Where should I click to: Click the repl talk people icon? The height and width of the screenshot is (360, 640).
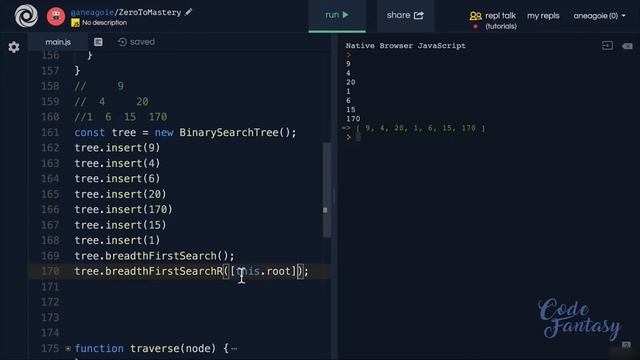(x=476, y=16)
